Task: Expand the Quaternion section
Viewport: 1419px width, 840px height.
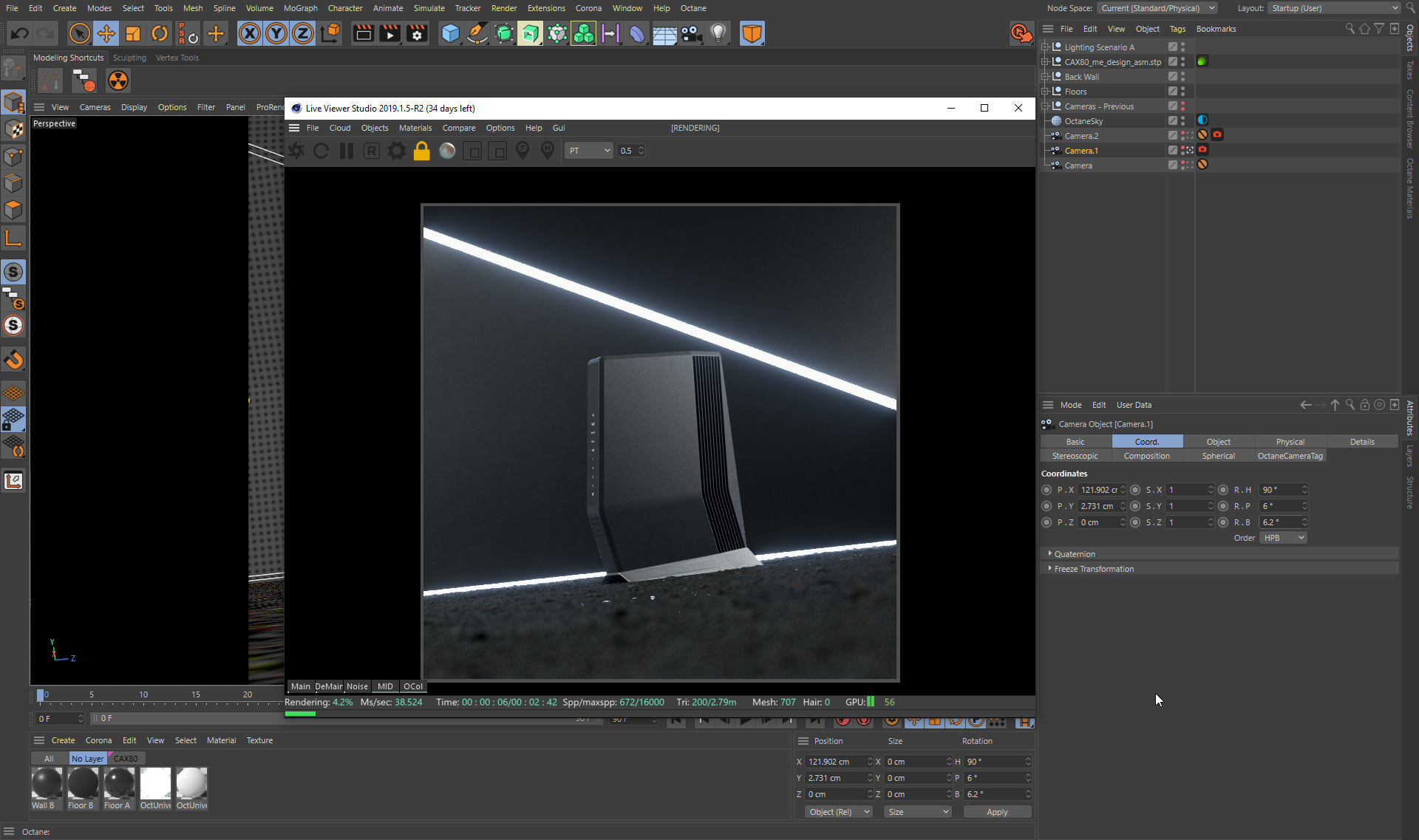Action: click(1049, 553)
